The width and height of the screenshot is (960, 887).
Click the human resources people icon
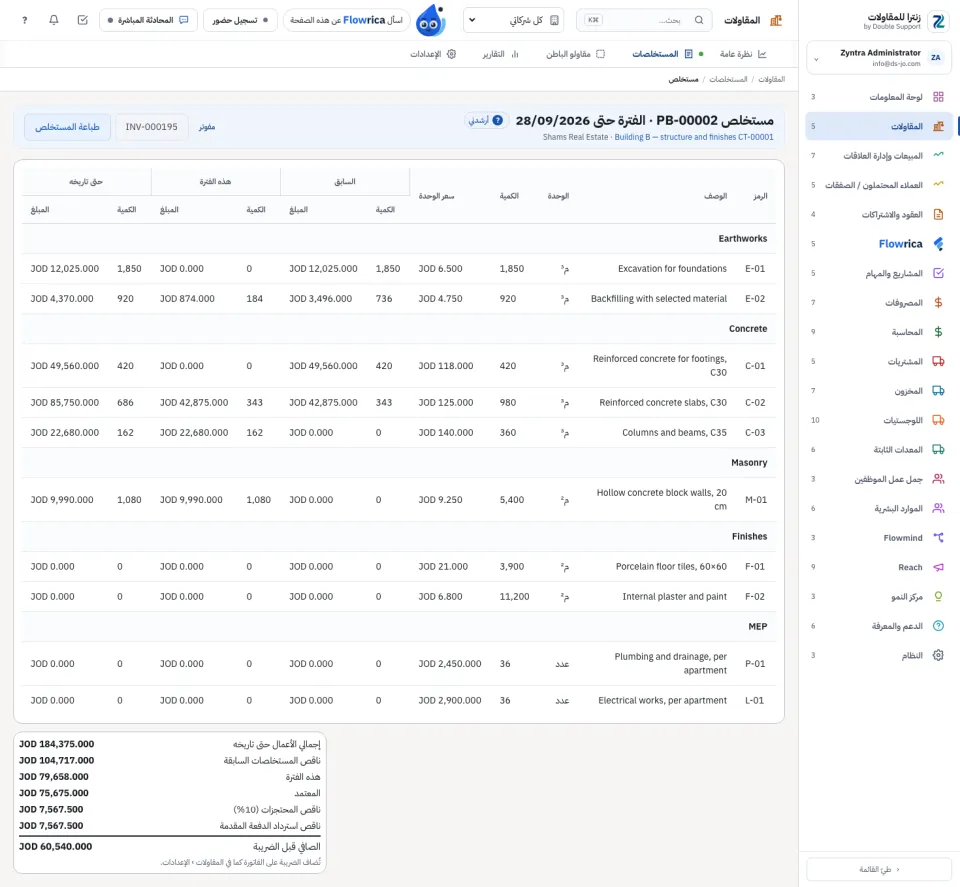pos(938,508)
